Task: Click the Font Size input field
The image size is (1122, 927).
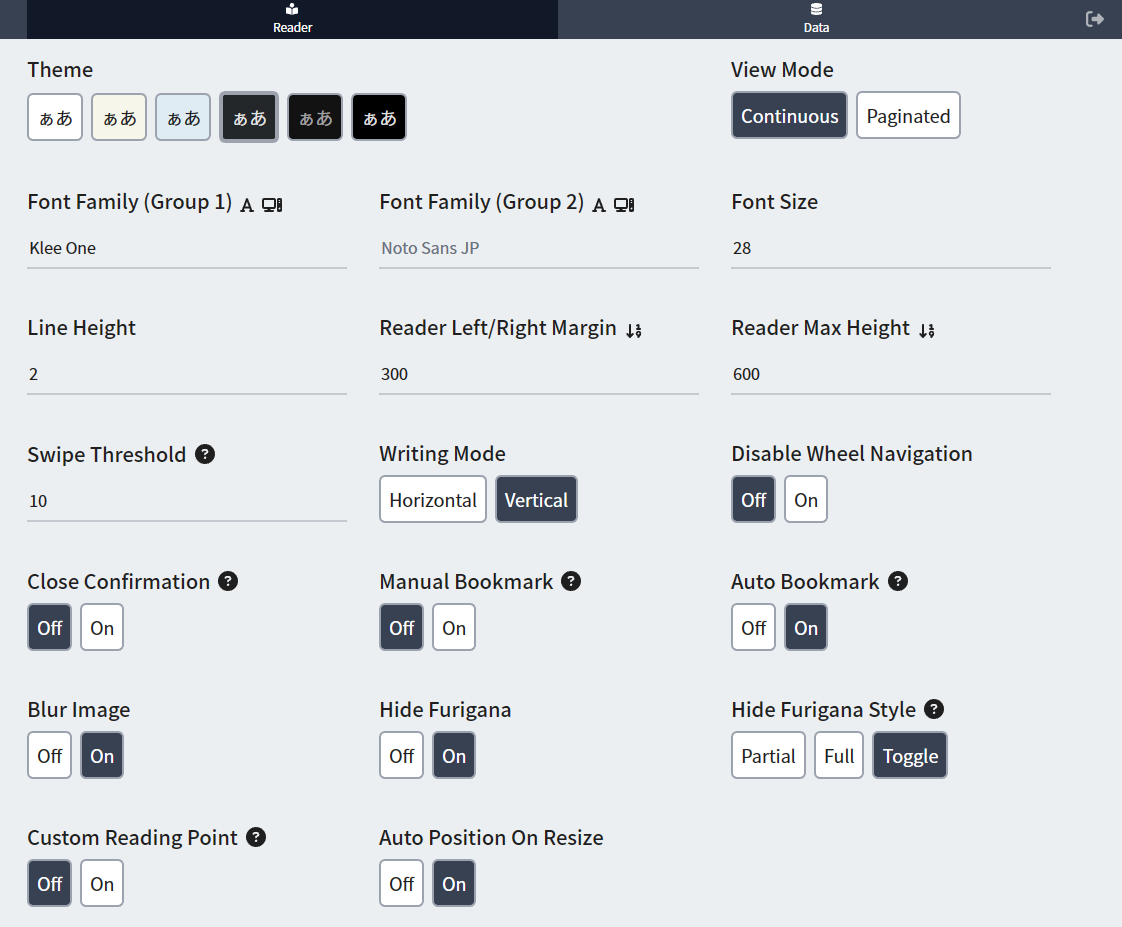Action: [890, 248]
